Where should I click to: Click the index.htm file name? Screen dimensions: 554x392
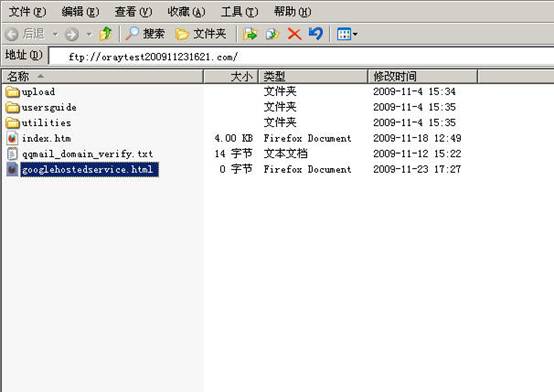pos(46,139)
